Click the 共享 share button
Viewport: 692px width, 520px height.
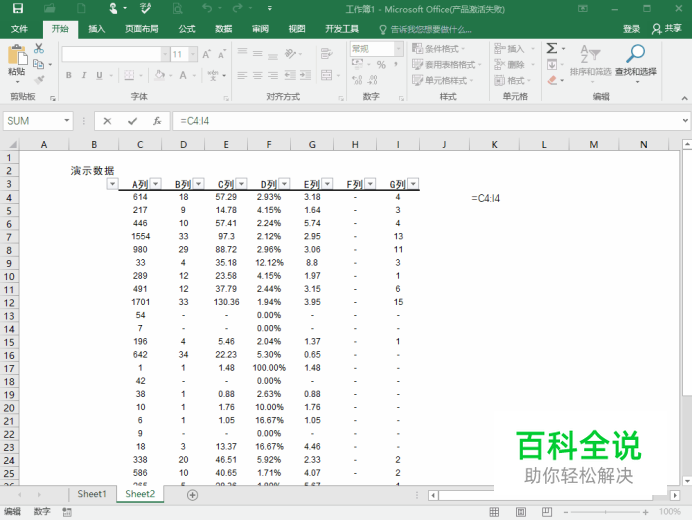click(x=667, y=29)
